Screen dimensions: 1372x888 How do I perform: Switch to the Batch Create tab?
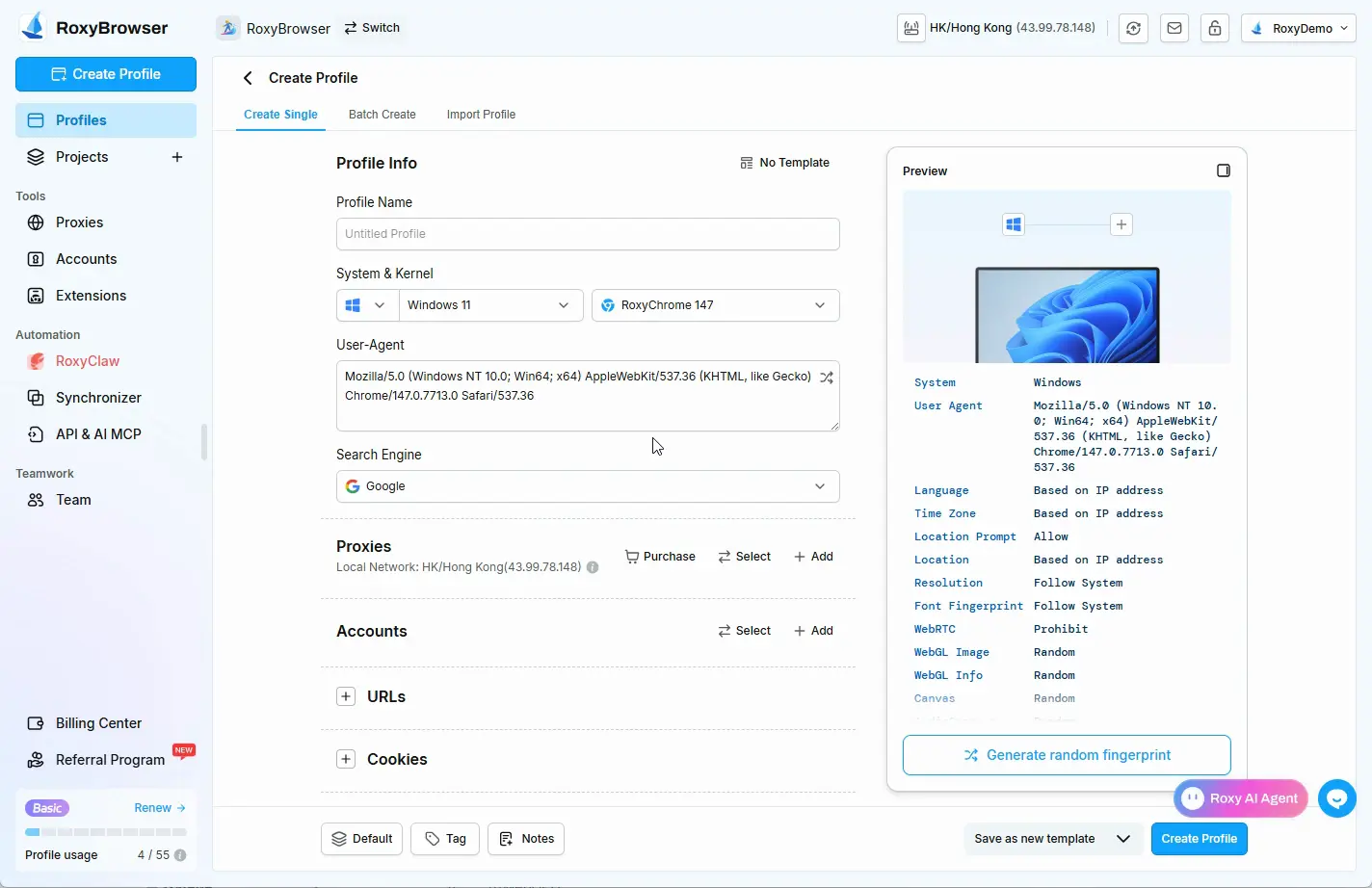click(383, 115)
